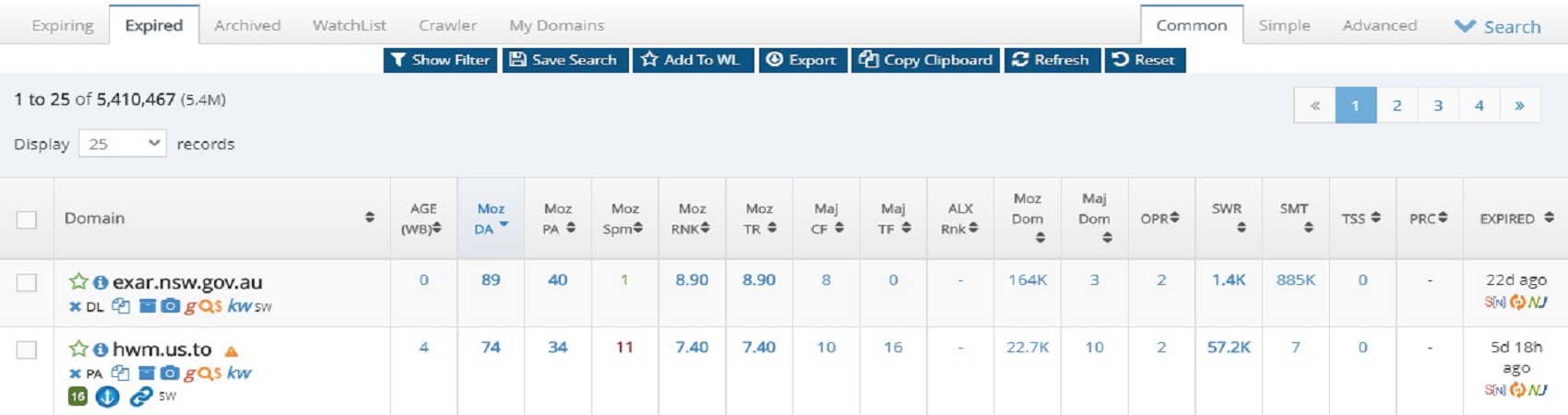Click the Copy Clipboard button
This screenshot has height=415, width=1568.
pyautogui.click(x=925, y=60)
